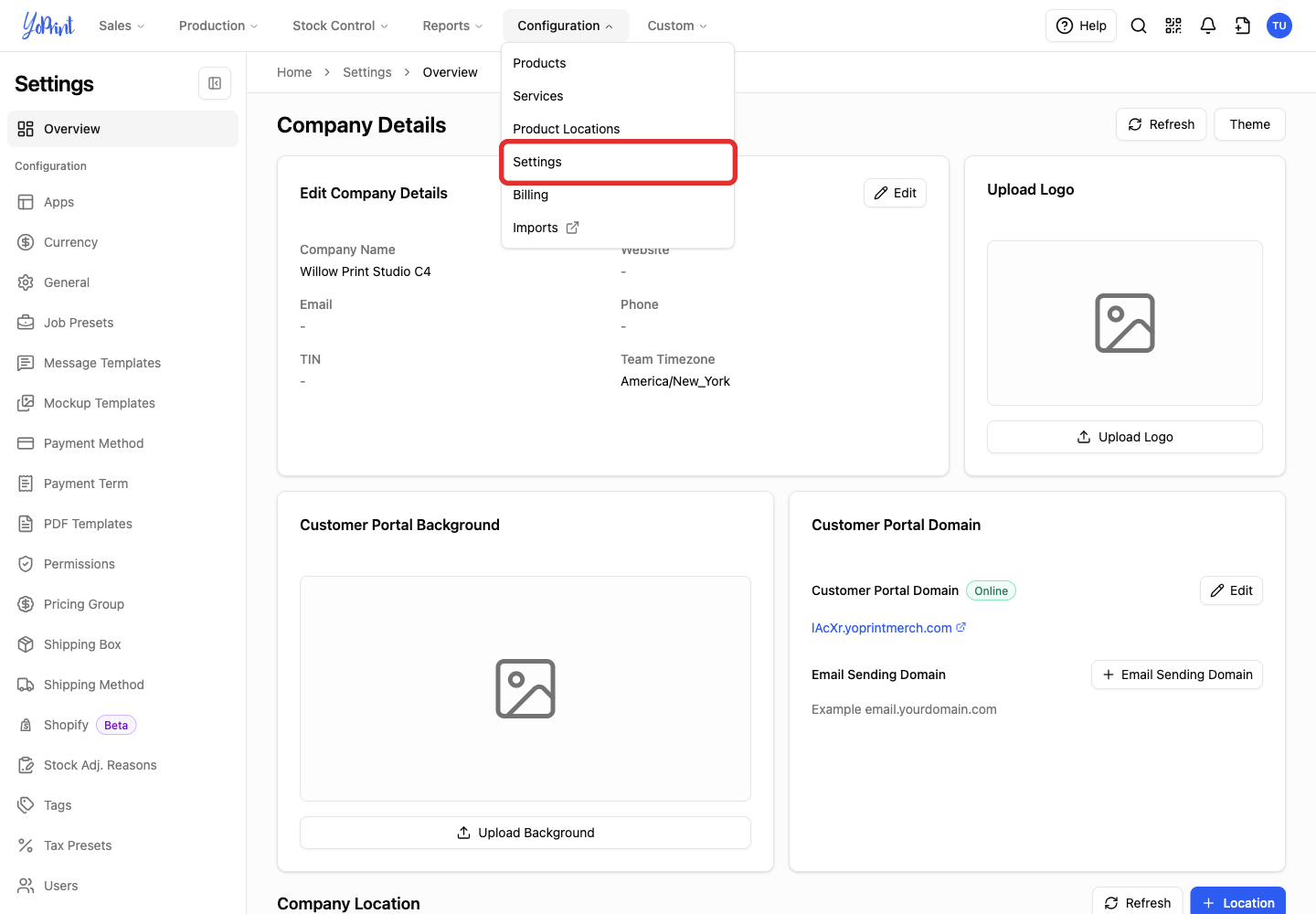
Task: Open the lAcXr.yoprintmerch.com portal link
Action: [888, 628]
